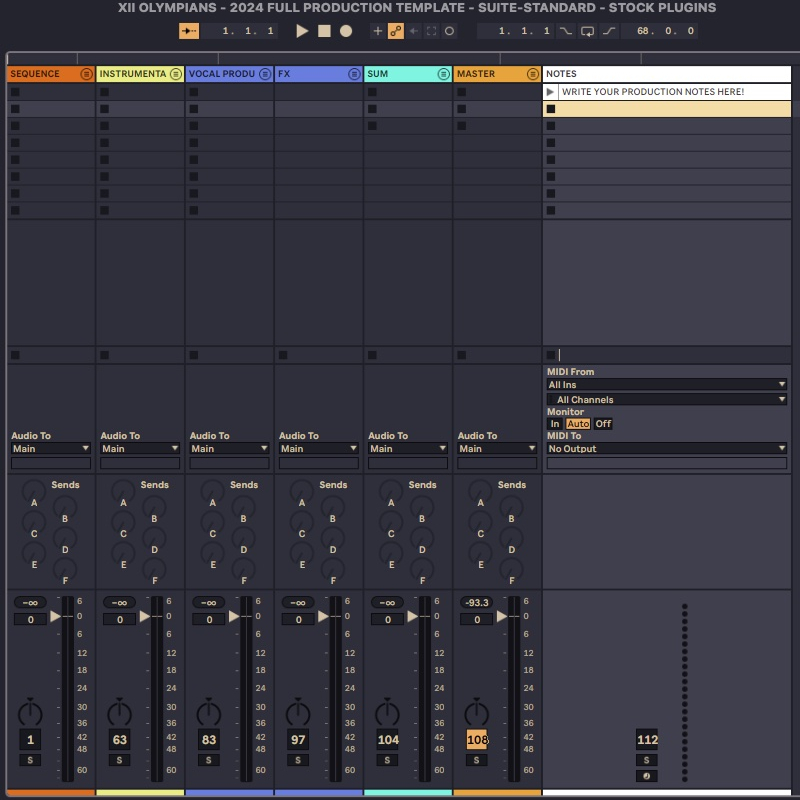Click the plus icon next to transport controls

point(377,31)
